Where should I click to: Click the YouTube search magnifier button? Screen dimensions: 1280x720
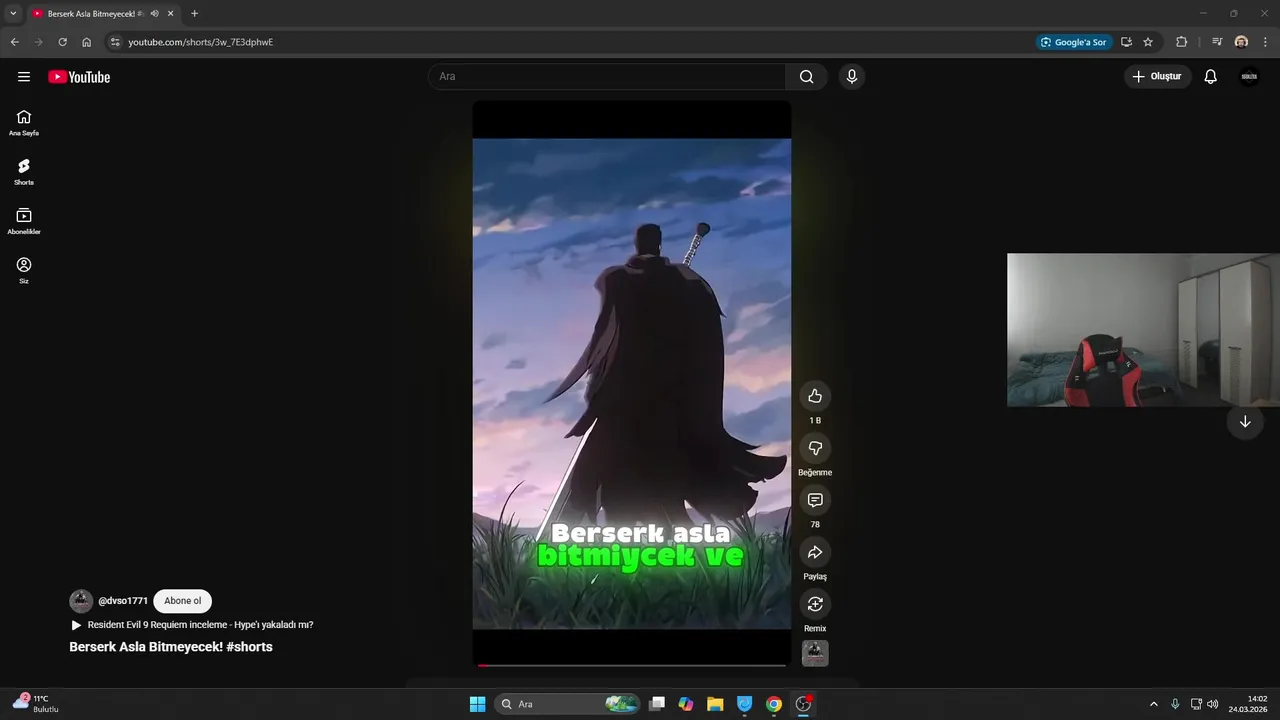[806, 77]
